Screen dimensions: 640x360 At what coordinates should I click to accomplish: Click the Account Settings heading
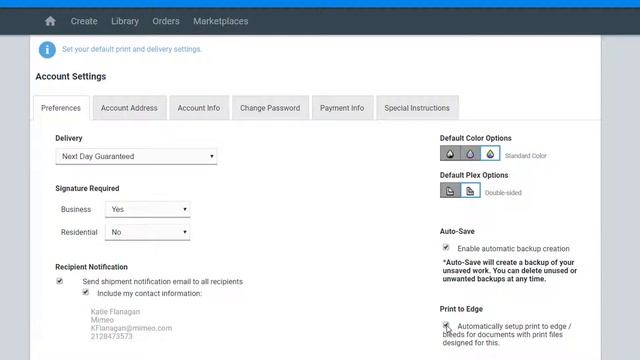71,77
